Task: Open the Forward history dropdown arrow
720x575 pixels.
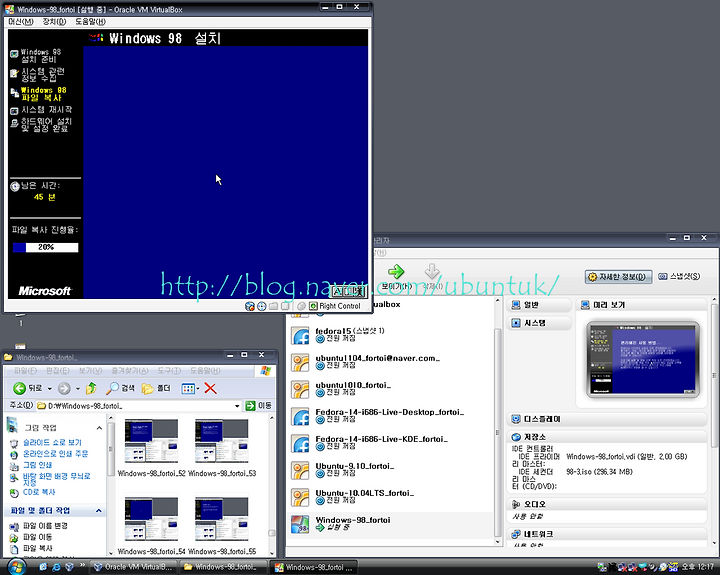Action: 78,389
